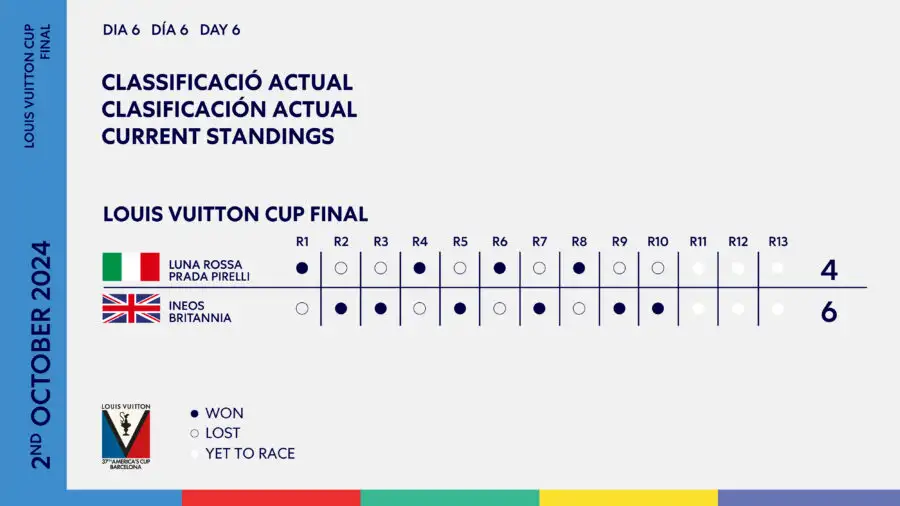Click the R7 race column header
Viewport: 900px width, 506px height.
[539, 242]
